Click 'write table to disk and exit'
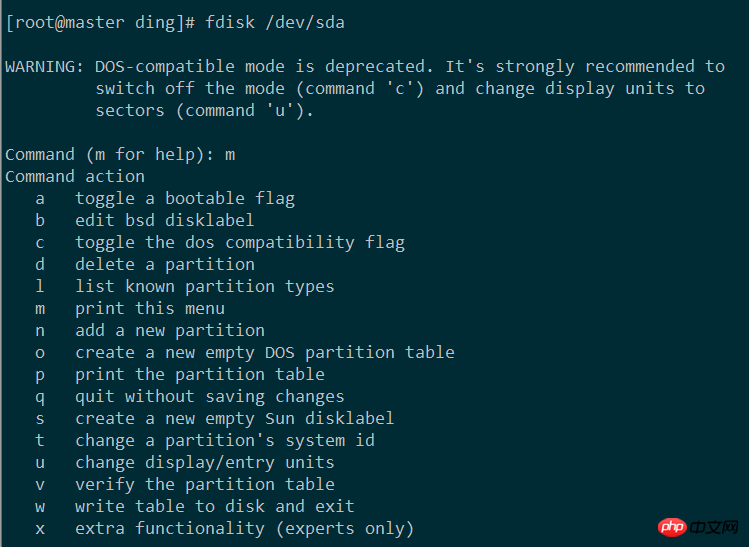Screen dimensions: 749x547 (215, 506)
